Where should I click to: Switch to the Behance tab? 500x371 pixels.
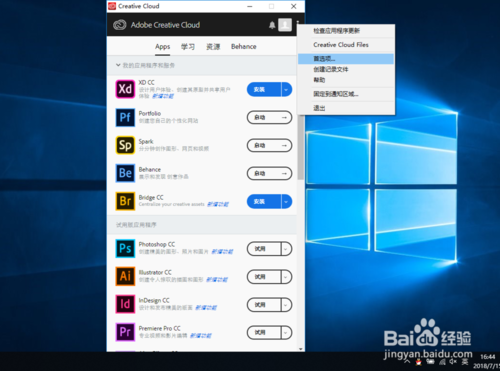pyautogui.click(x=244, y=47)
